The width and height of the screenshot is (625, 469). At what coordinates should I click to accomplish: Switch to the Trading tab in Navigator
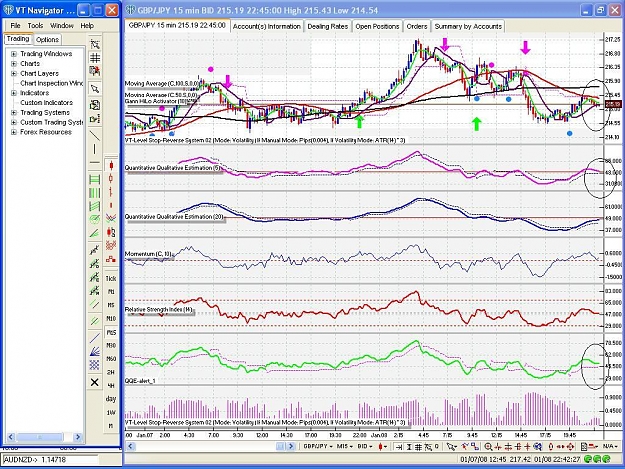pyautogui.click(x=18, y=39)
